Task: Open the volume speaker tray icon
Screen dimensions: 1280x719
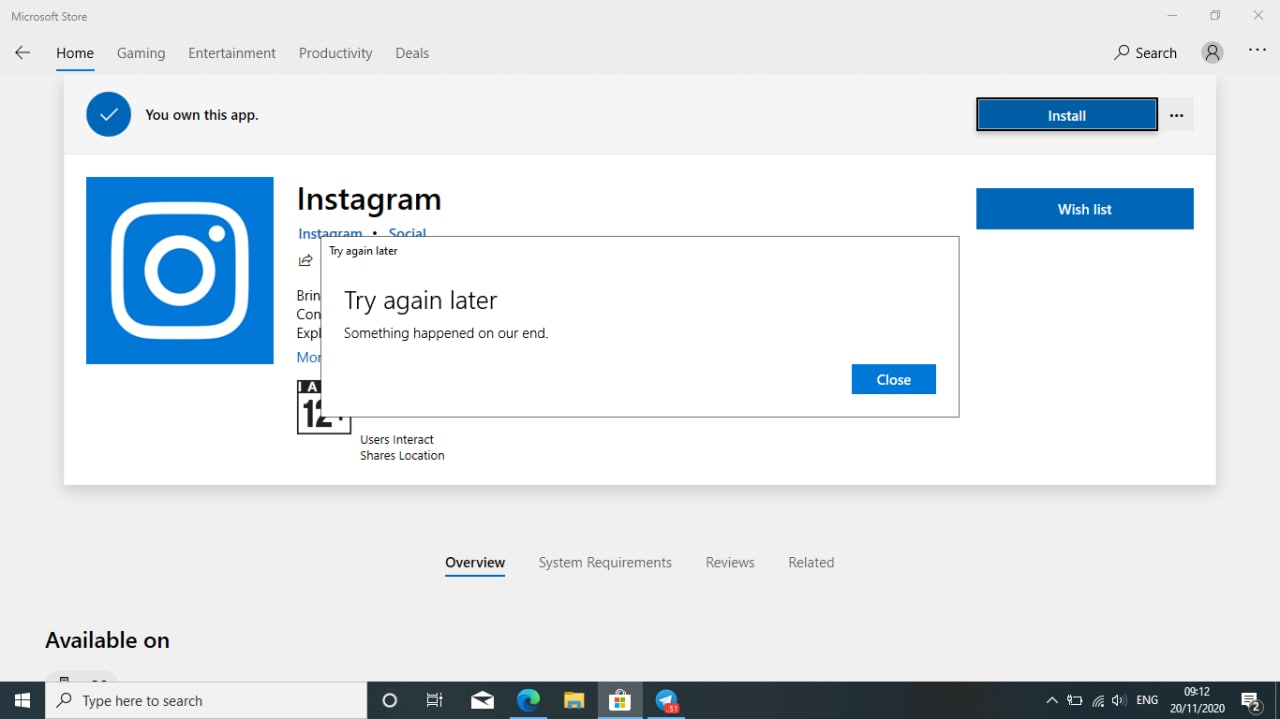Action: tap(1119, 700)
